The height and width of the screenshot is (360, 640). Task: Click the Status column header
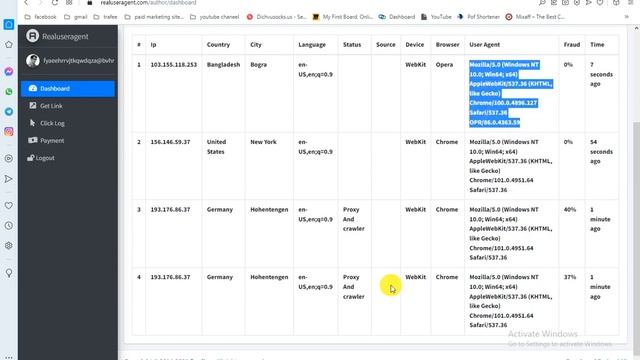352,44
